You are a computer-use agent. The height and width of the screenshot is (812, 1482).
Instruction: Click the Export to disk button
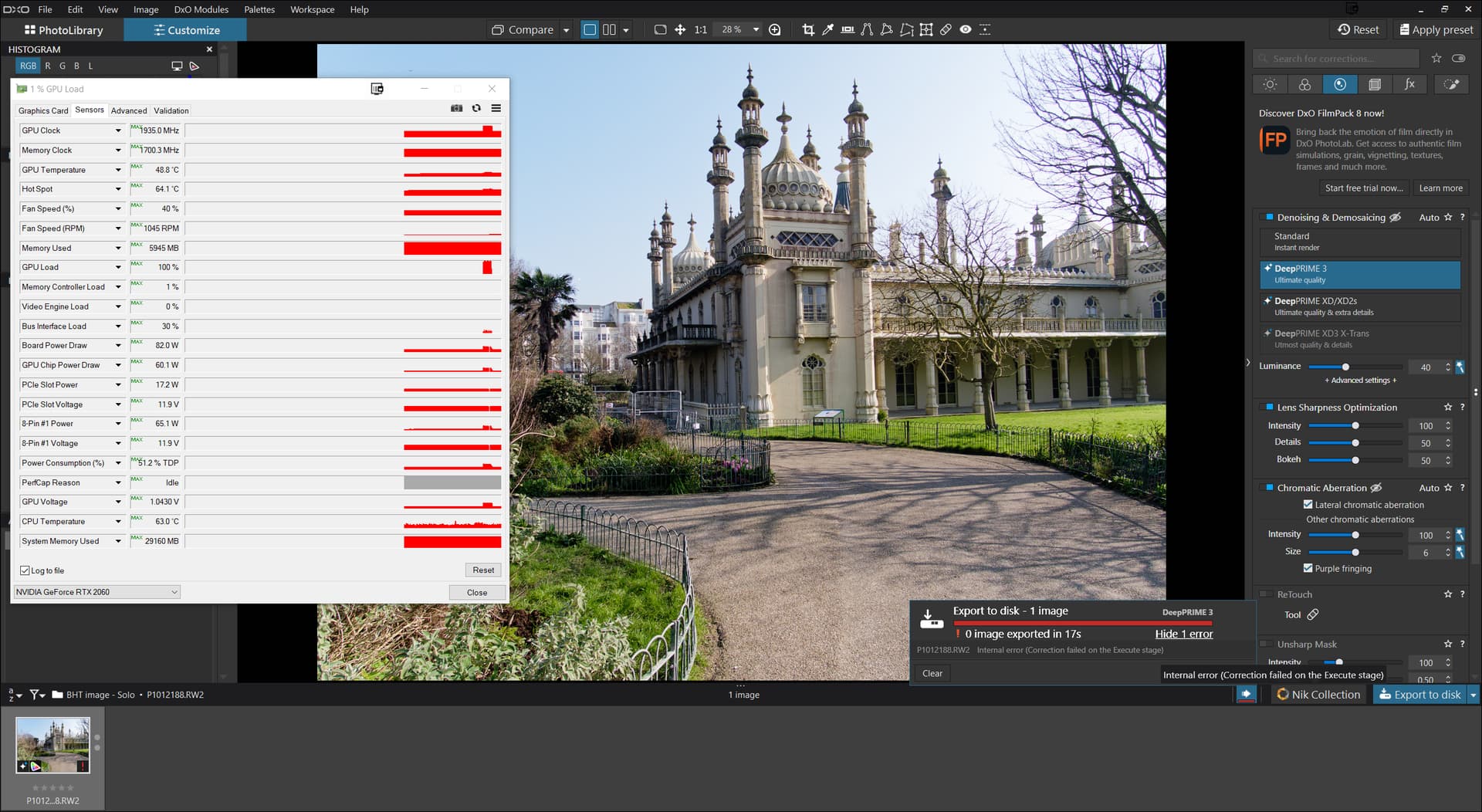pyautogui.click(x=1420, y=695)
